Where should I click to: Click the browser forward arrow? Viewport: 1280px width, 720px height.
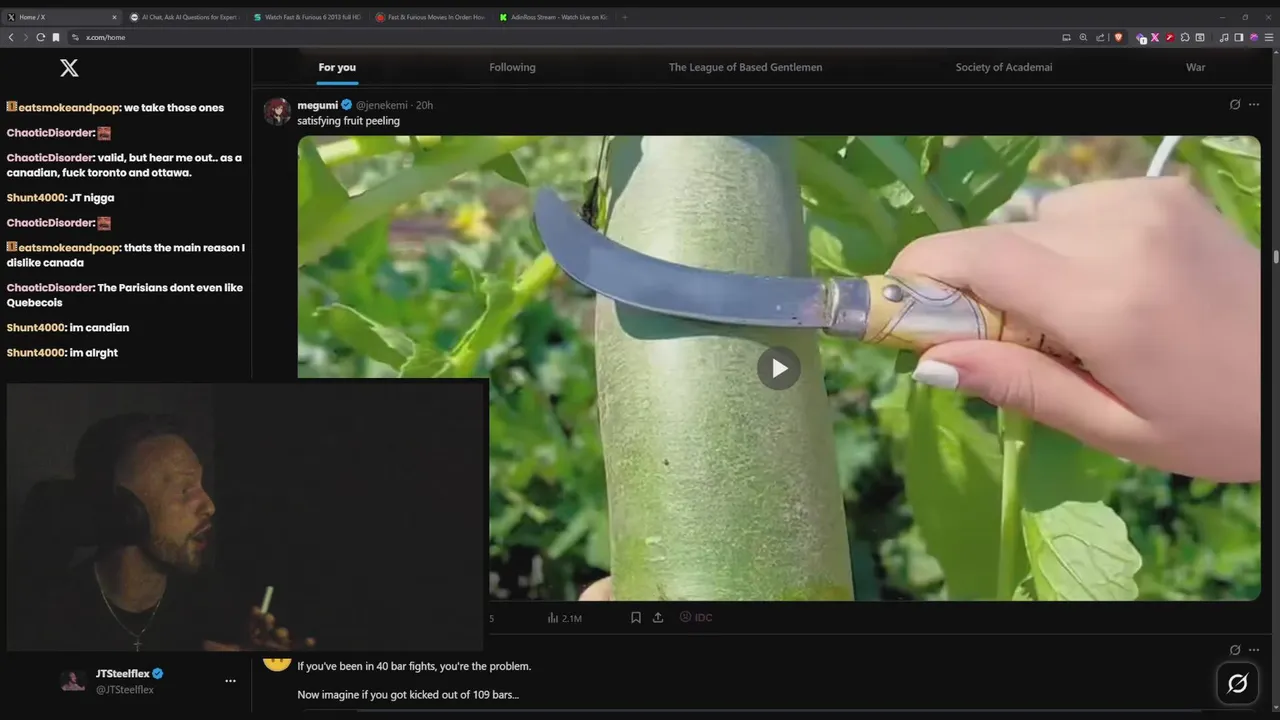pos(26,37)
